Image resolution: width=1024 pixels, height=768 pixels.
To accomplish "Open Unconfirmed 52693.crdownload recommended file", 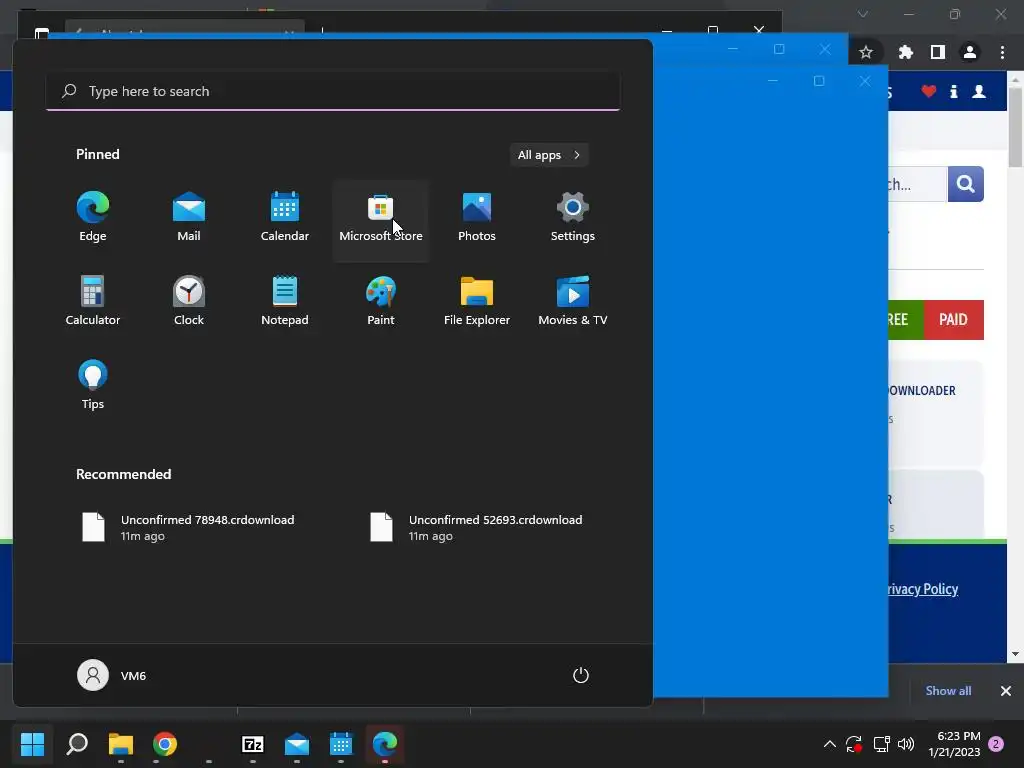I will click(x=477, y=527).
